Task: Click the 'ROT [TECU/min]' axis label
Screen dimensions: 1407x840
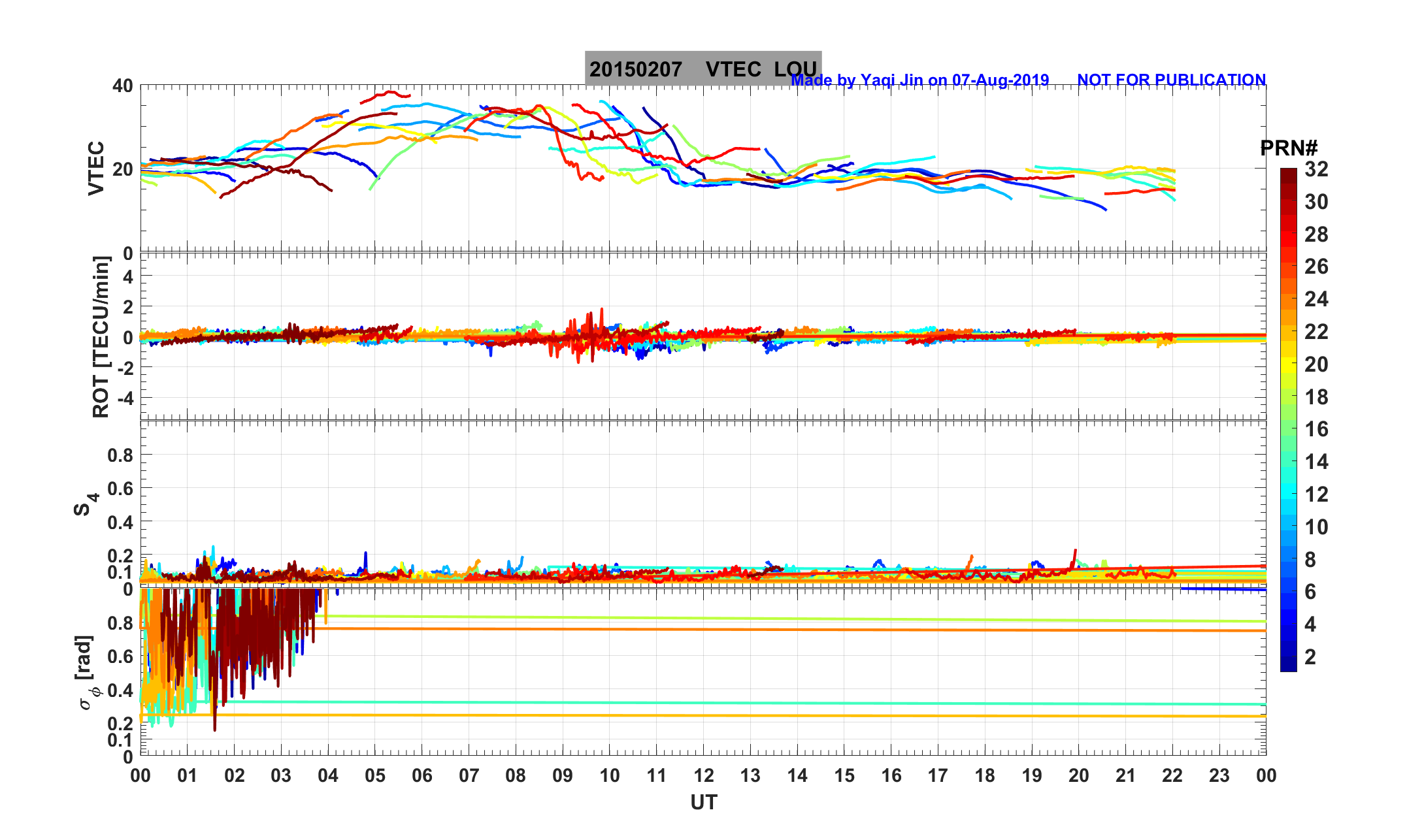Action: tap(101, 337)
